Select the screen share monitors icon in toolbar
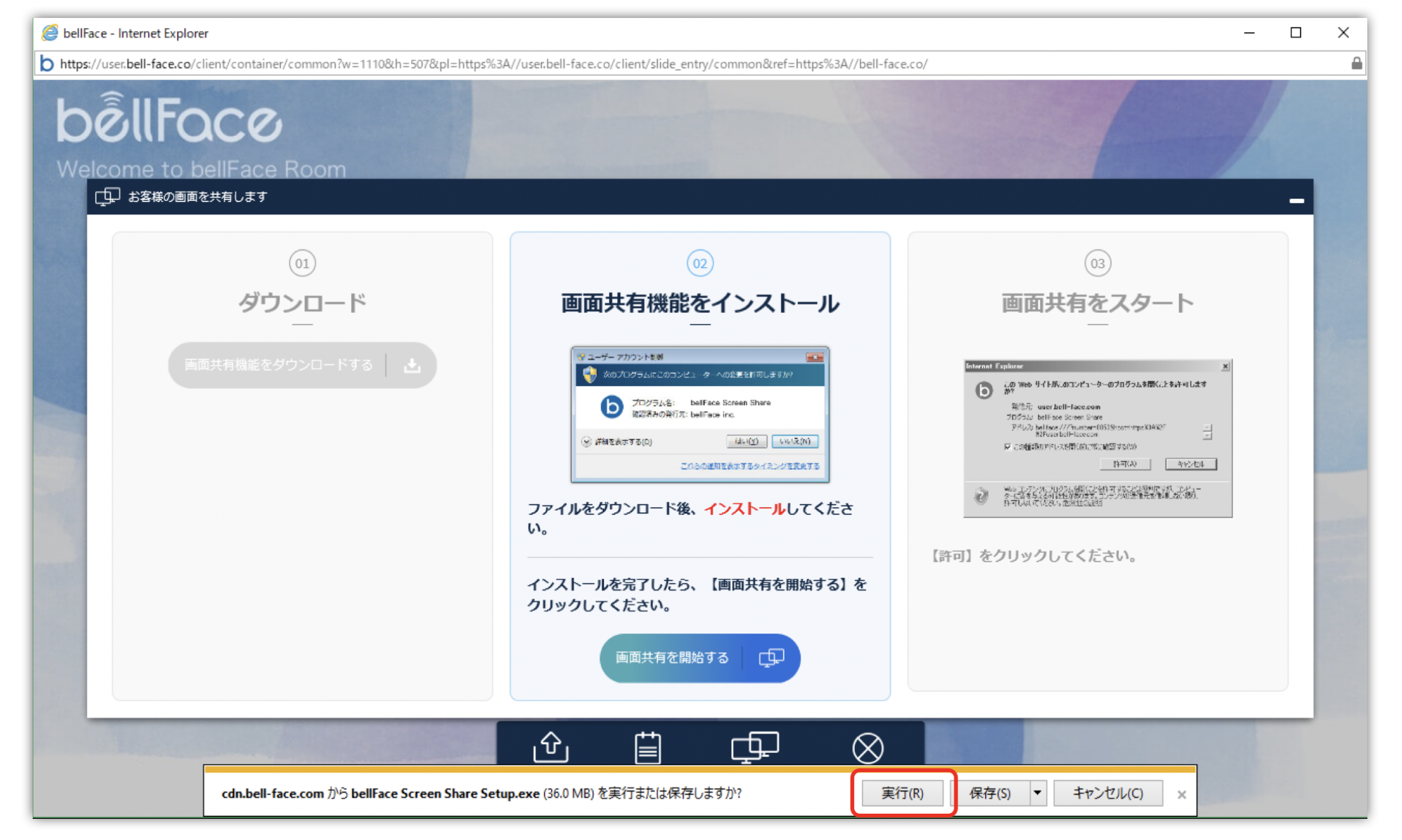The image size is (1402, 840). pos(755,747)
